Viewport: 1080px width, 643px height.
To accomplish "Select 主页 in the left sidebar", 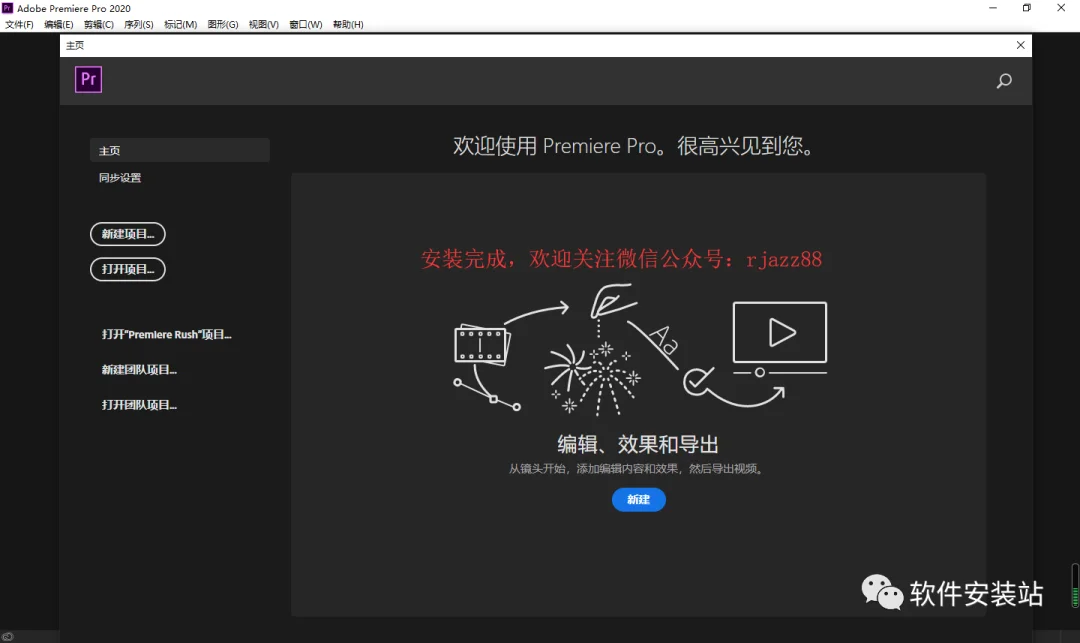I will [x=180, y=150].
